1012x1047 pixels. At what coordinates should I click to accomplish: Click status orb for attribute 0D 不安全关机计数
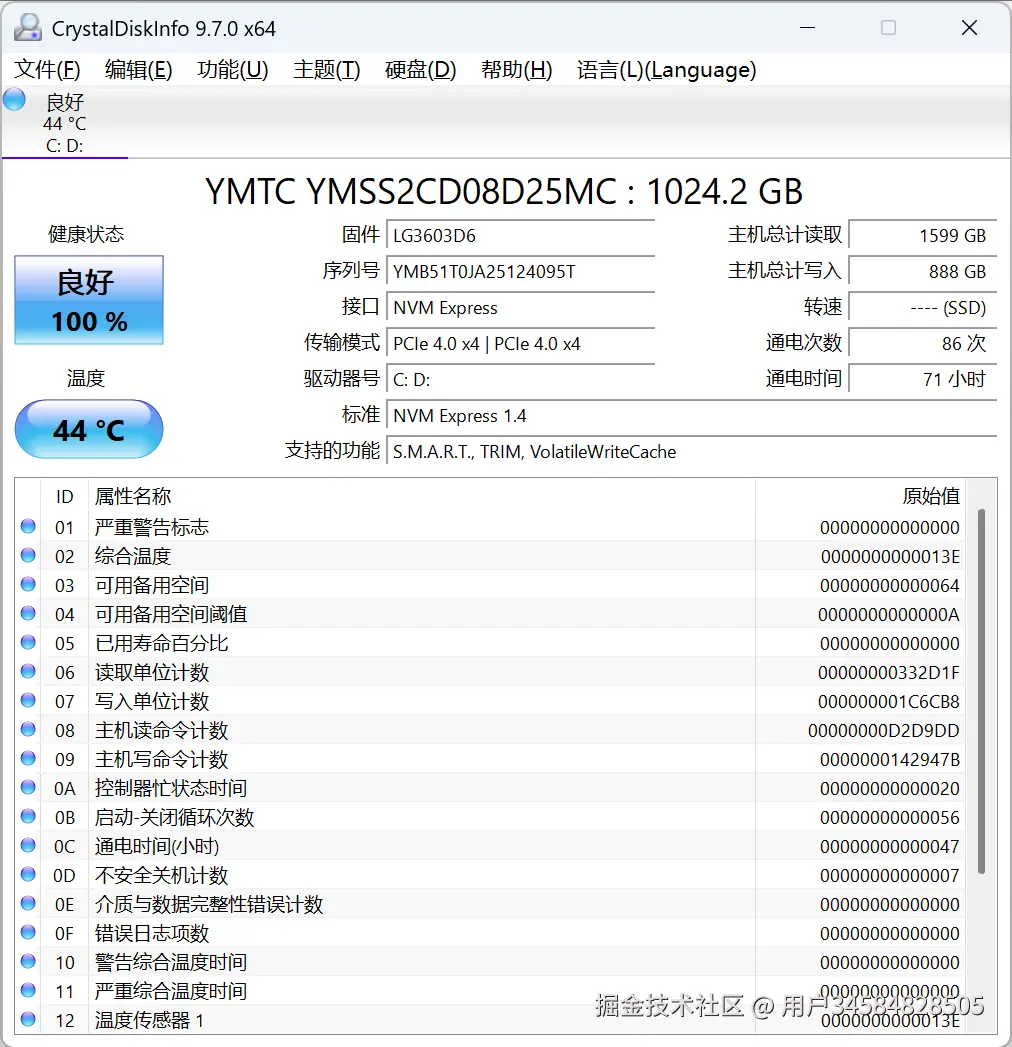(x=28, y=874)
